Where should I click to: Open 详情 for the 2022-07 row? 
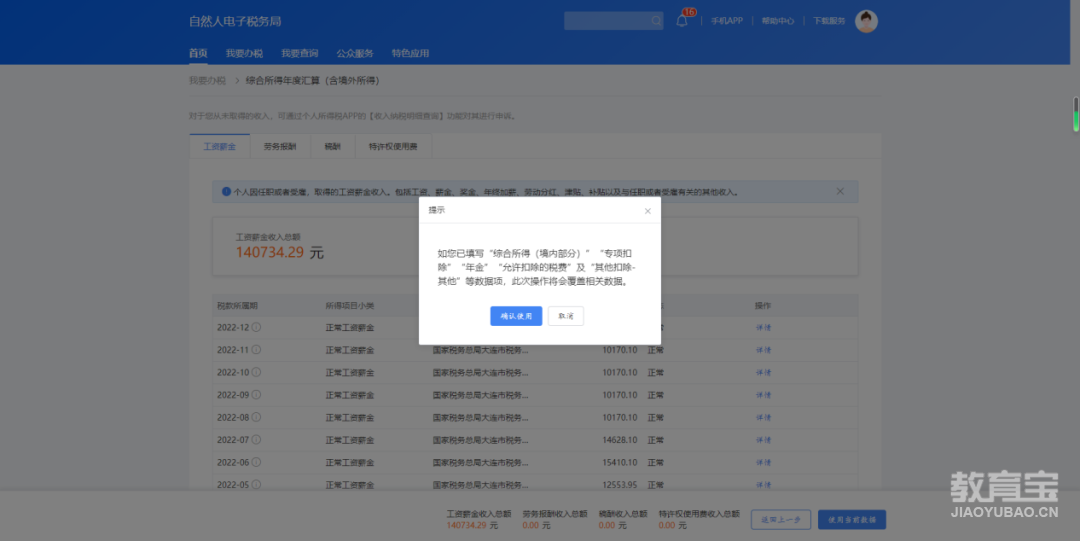tap(763, 440)
